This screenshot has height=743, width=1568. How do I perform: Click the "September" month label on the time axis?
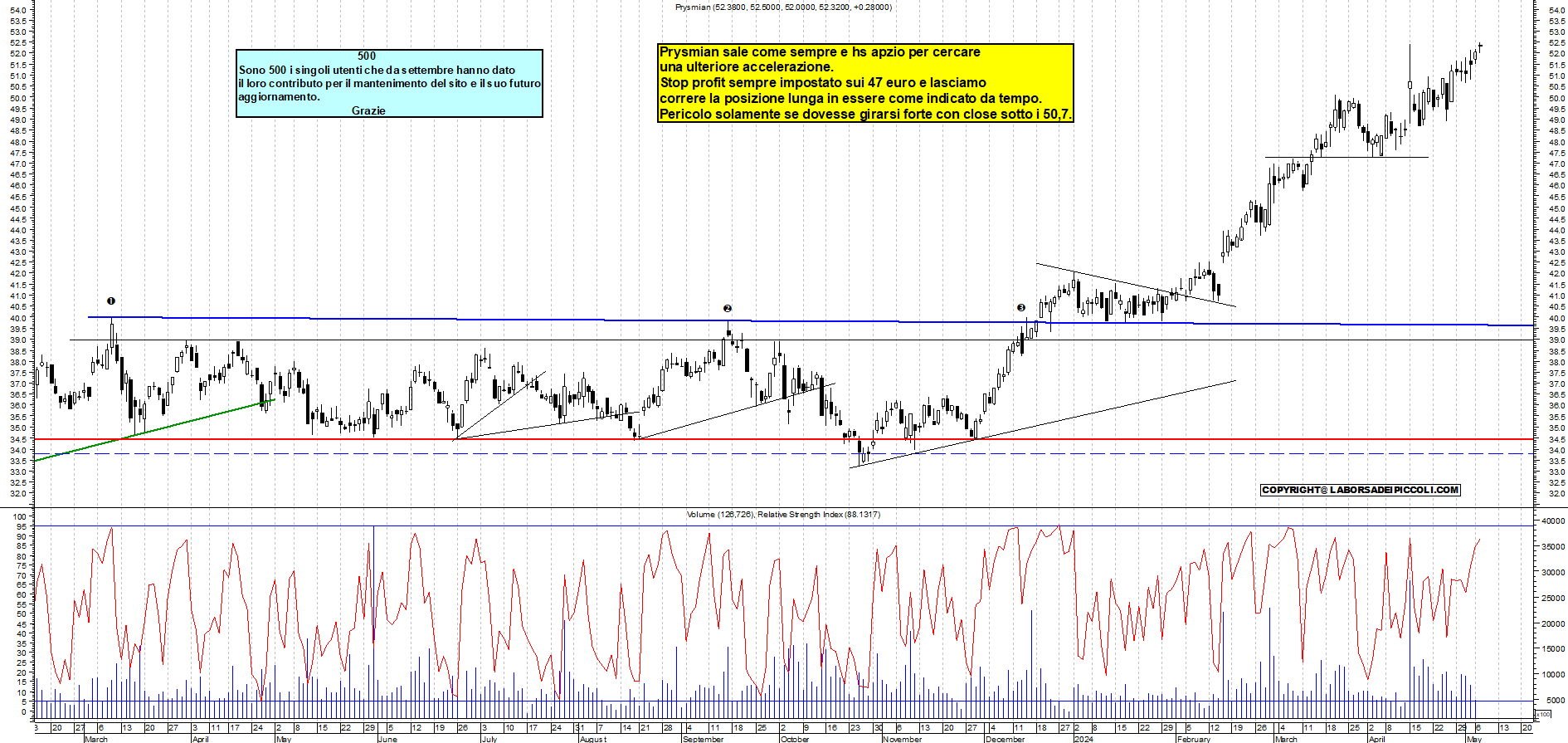pyautogui.click(x=703, y=739)
